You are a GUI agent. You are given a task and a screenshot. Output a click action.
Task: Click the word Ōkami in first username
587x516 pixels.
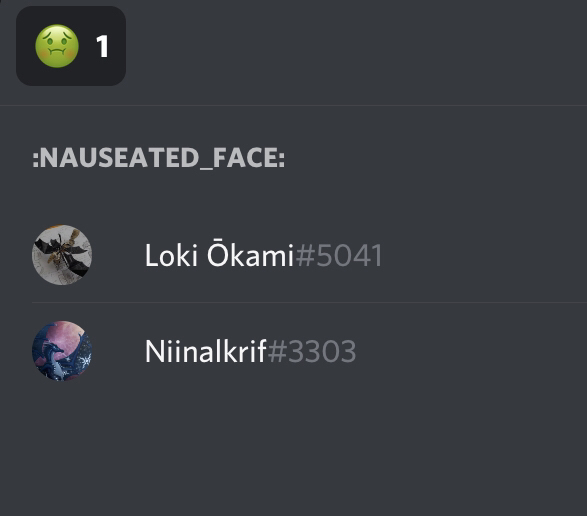pyautogui.click(x=250, y=253)
